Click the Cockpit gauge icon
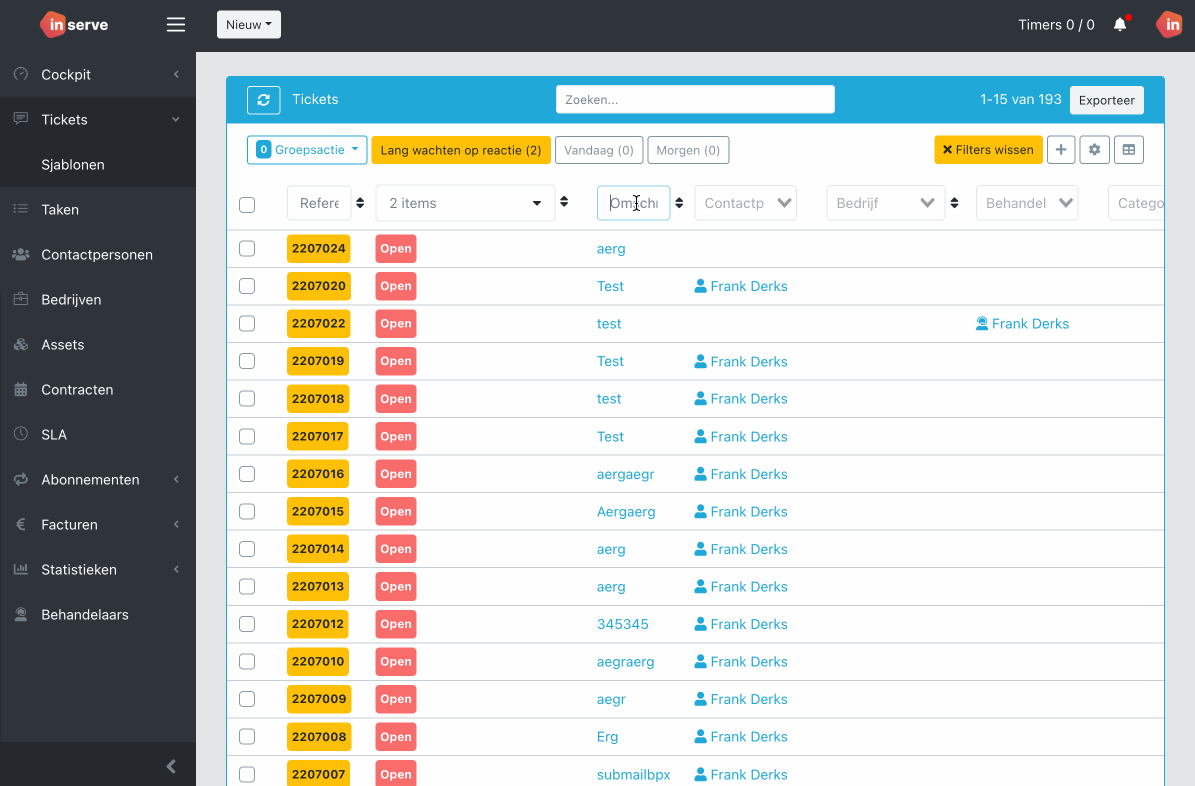Viewport: 1195px width, 786px height. pyautogui.click(x=21, y=74)
